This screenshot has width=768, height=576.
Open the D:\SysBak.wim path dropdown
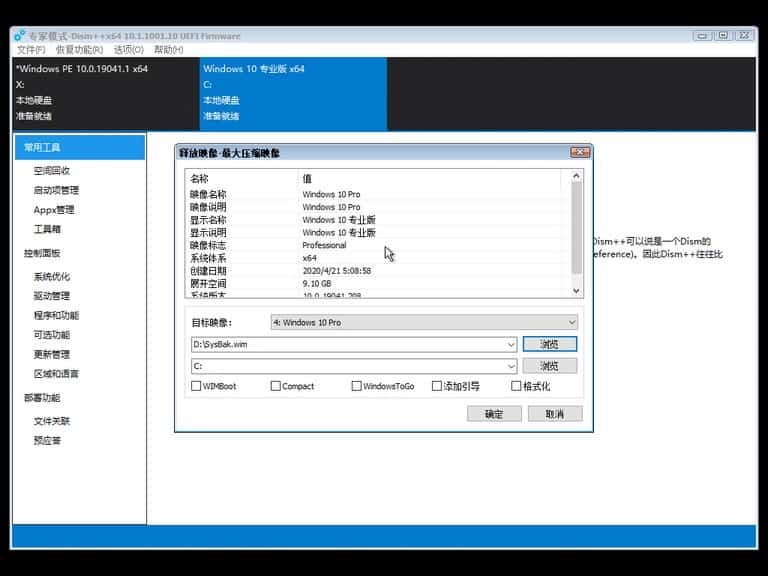tap(511, 344)
